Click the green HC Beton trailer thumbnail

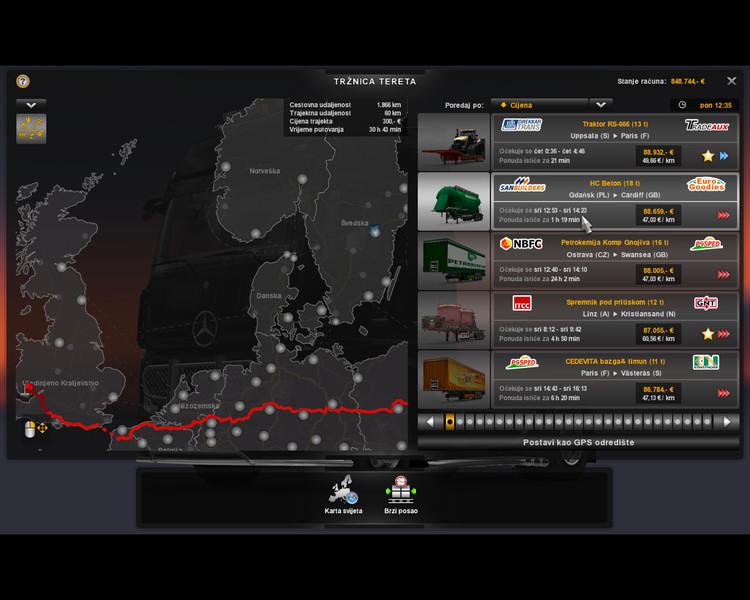tap(453, 201)
